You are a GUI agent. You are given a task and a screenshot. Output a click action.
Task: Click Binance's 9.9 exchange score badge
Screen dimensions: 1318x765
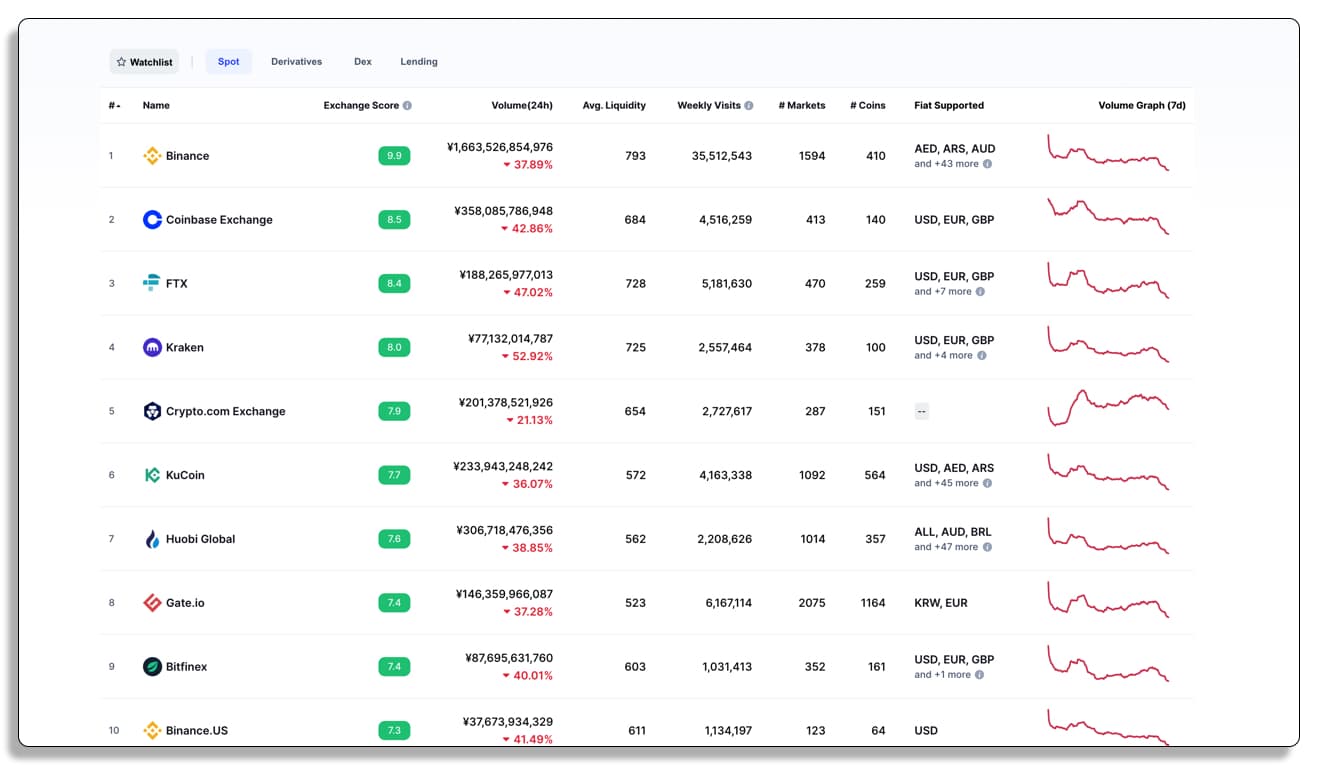[394, 156]
